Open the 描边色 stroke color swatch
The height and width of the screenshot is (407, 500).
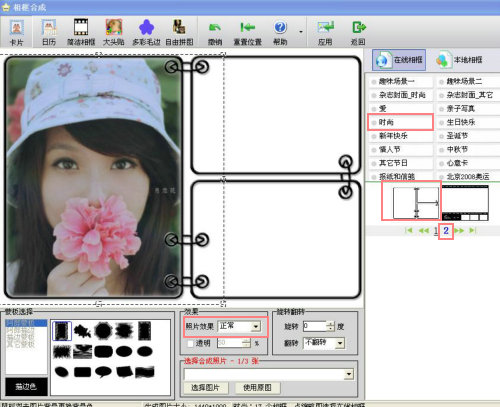[26, 387]
